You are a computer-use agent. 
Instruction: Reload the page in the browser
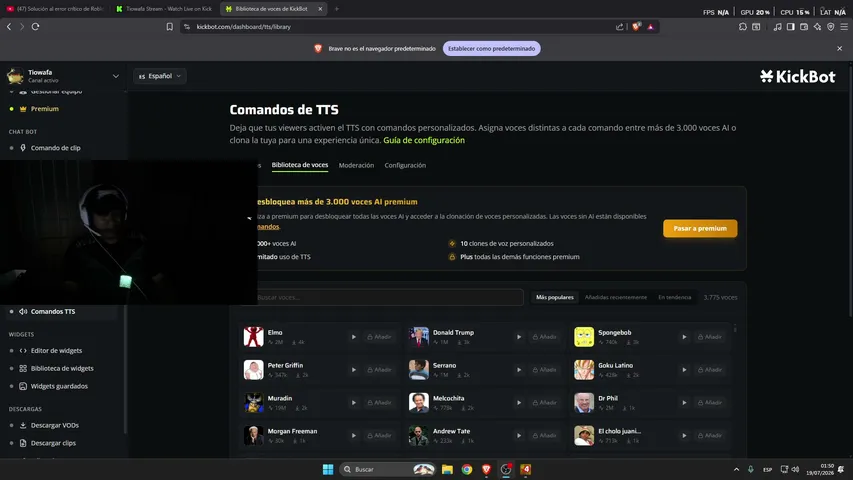tap(35, 27)
